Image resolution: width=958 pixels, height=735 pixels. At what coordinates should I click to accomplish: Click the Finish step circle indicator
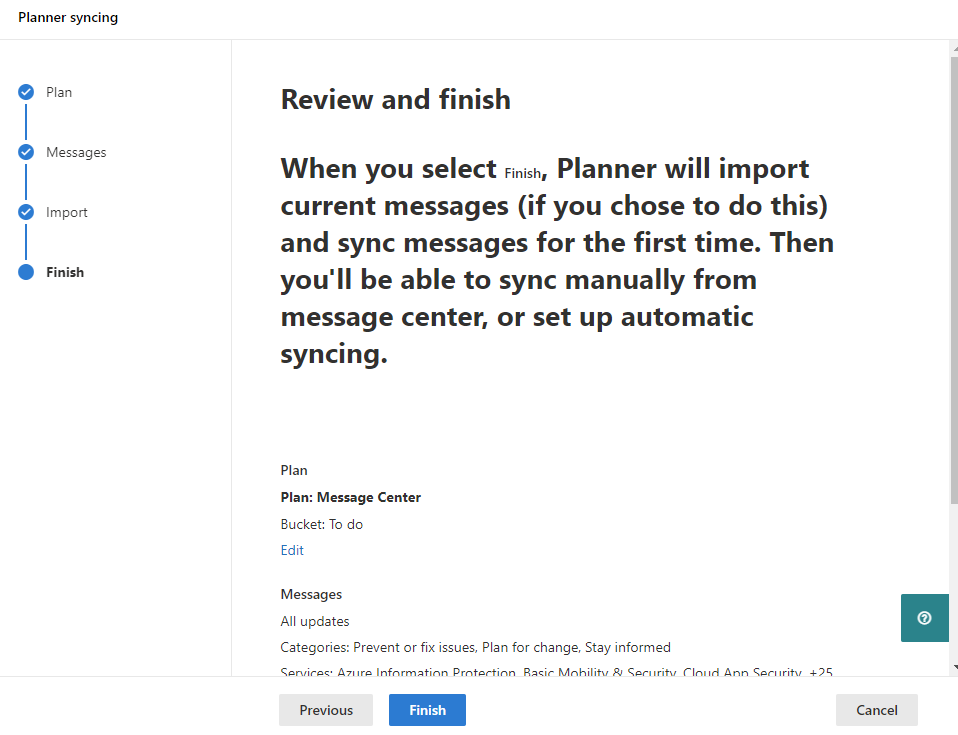click(26, 272)
